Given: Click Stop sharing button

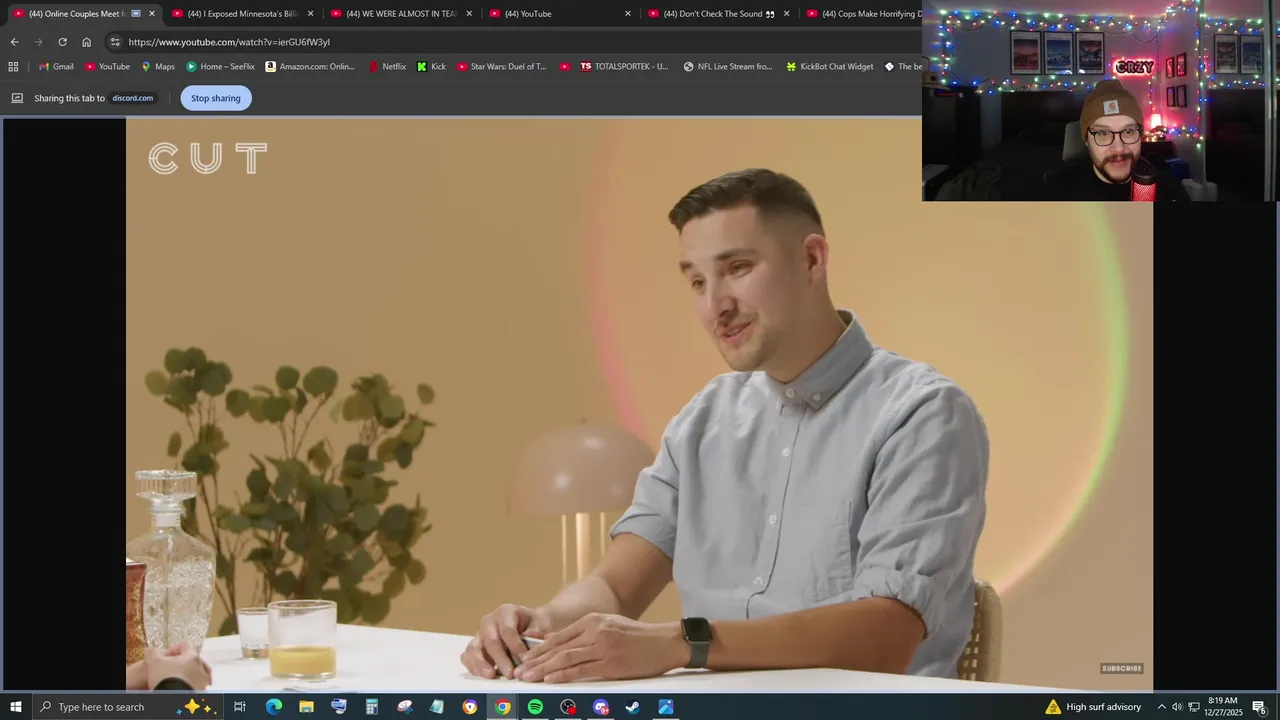Looking at the screenshot, I should tap(216, 98).
